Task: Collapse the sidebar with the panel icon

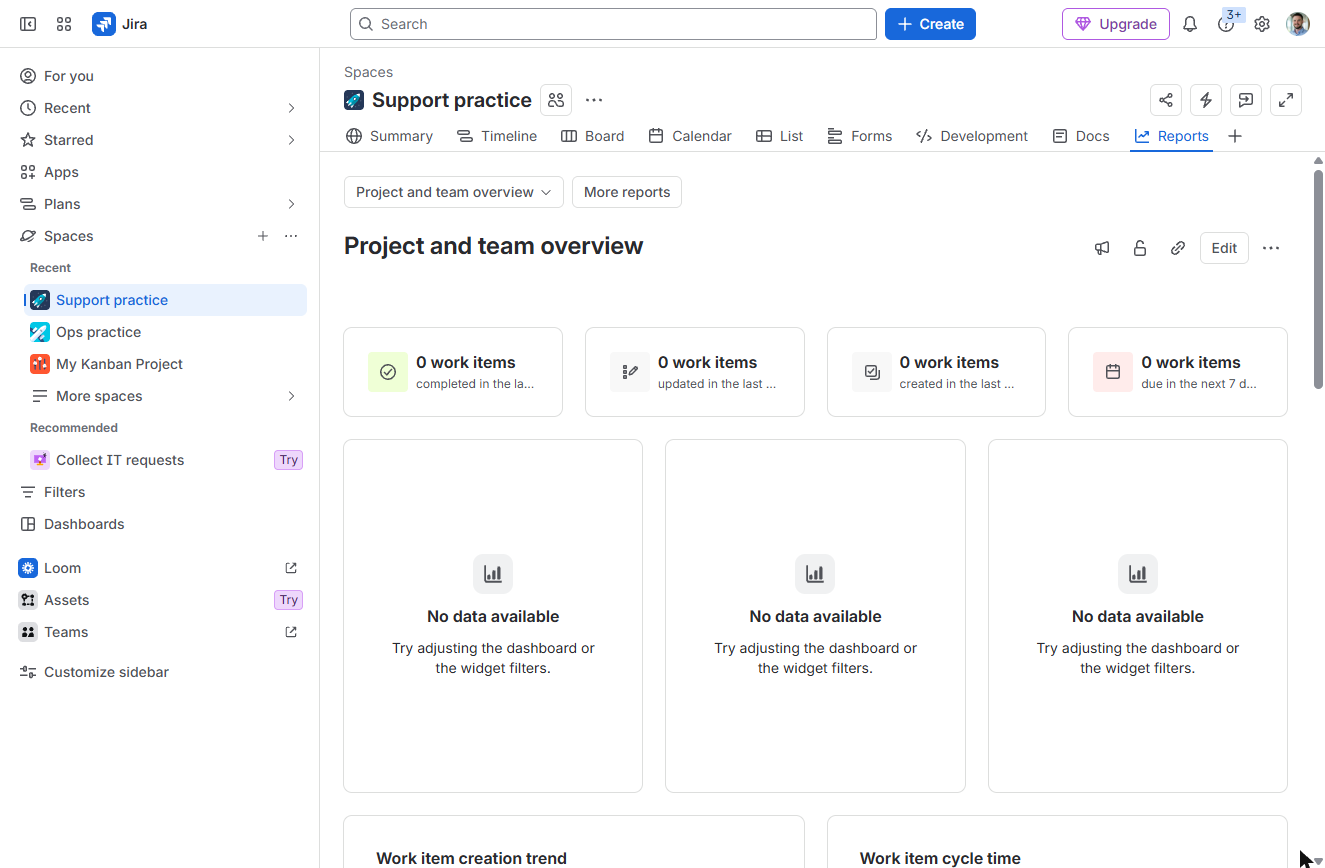Action: click(x=28, y=24)
